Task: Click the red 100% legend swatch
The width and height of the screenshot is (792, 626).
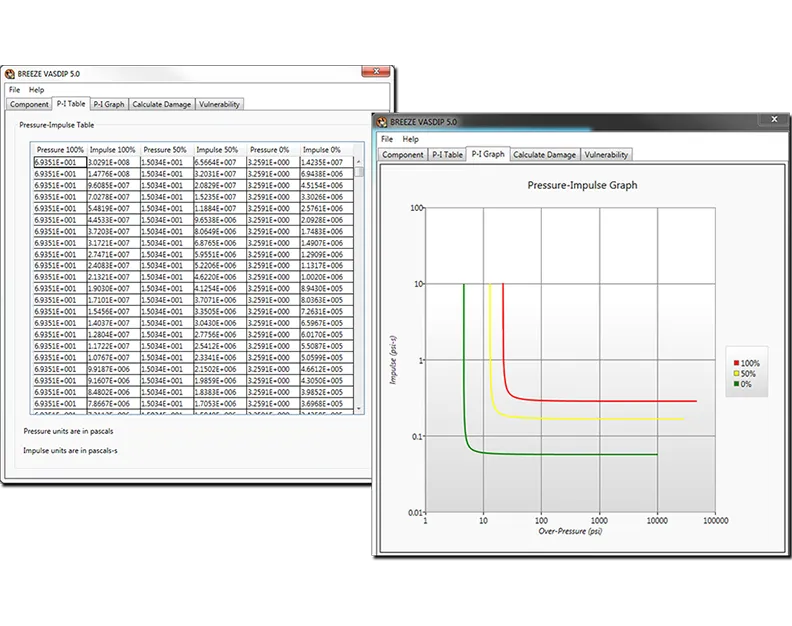Action: (737, 363)
